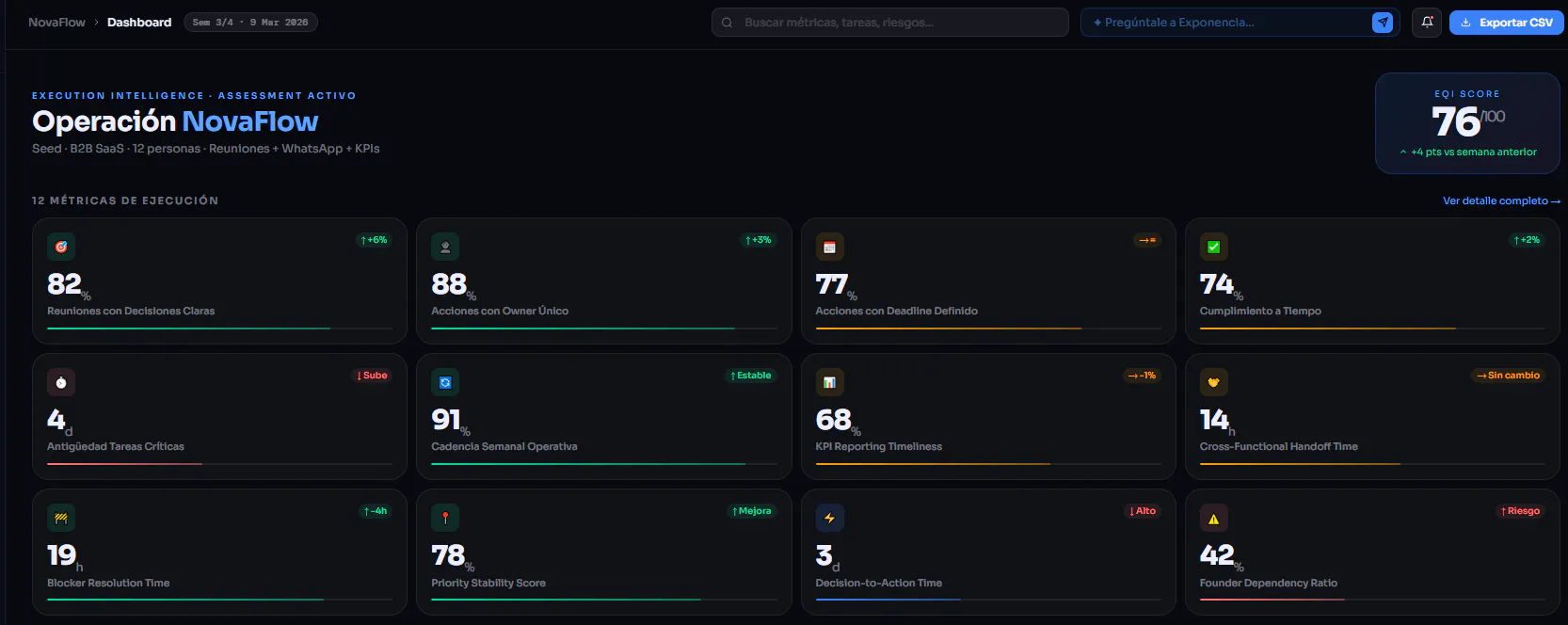Click the refresh icon on Cadencia Semanal Operativa card

pos(445,382)
